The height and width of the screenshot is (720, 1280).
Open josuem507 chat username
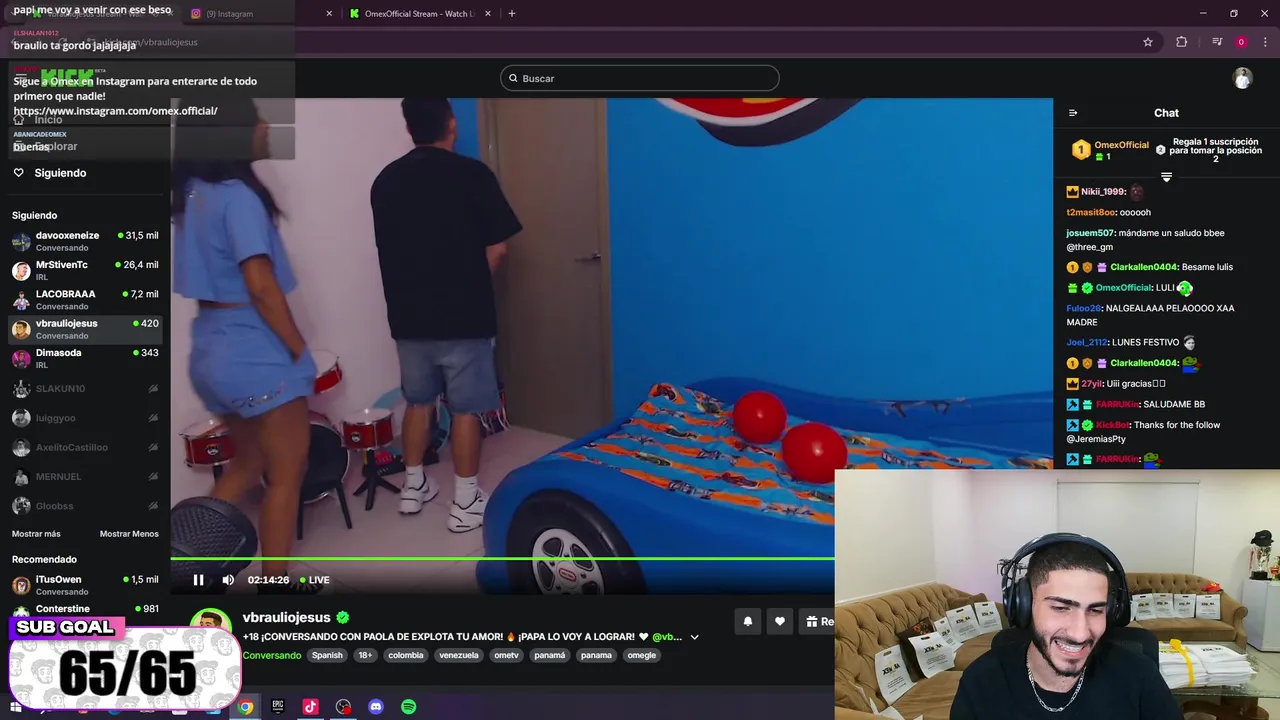click(1089, 233)
